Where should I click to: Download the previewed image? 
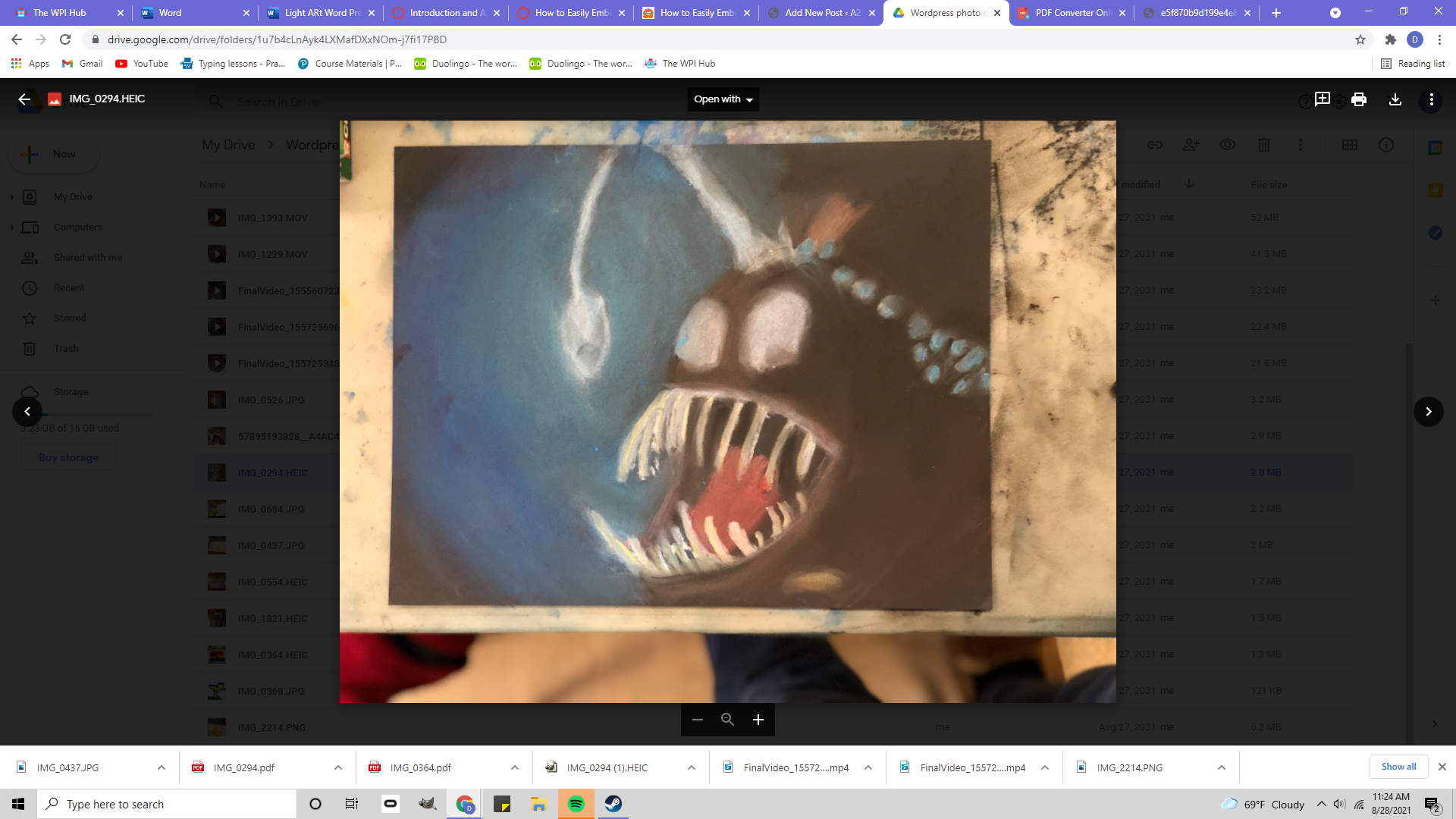point(1395,99)
